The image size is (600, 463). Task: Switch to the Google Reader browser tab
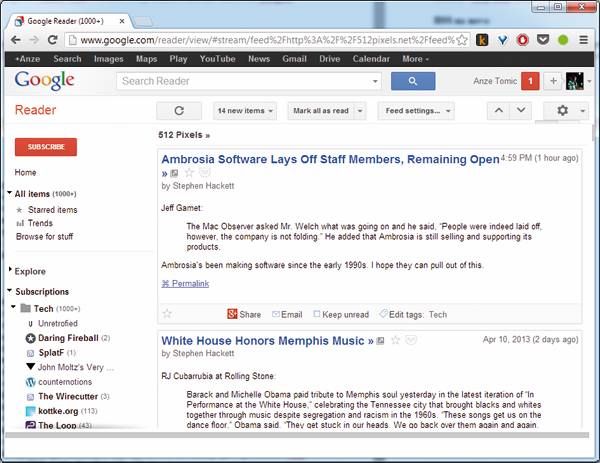click(69, 21)
